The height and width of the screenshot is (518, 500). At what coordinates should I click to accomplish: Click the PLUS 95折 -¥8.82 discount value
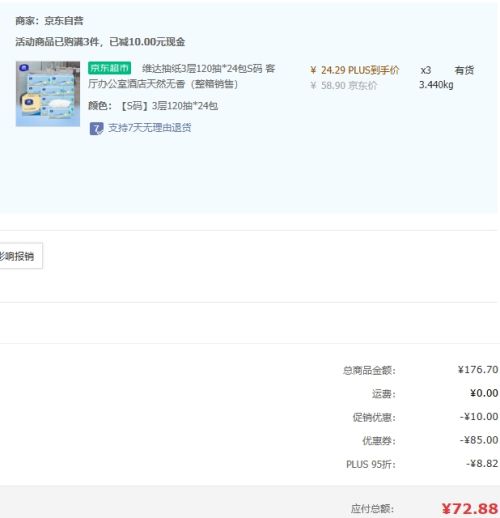[x=482, y=463]
